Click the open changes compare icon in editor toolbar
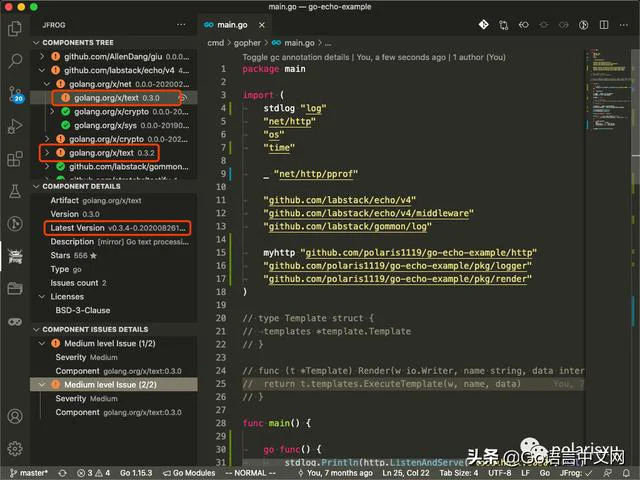The image size is (640, 480). pyautogui.click(x=504, y=25)
